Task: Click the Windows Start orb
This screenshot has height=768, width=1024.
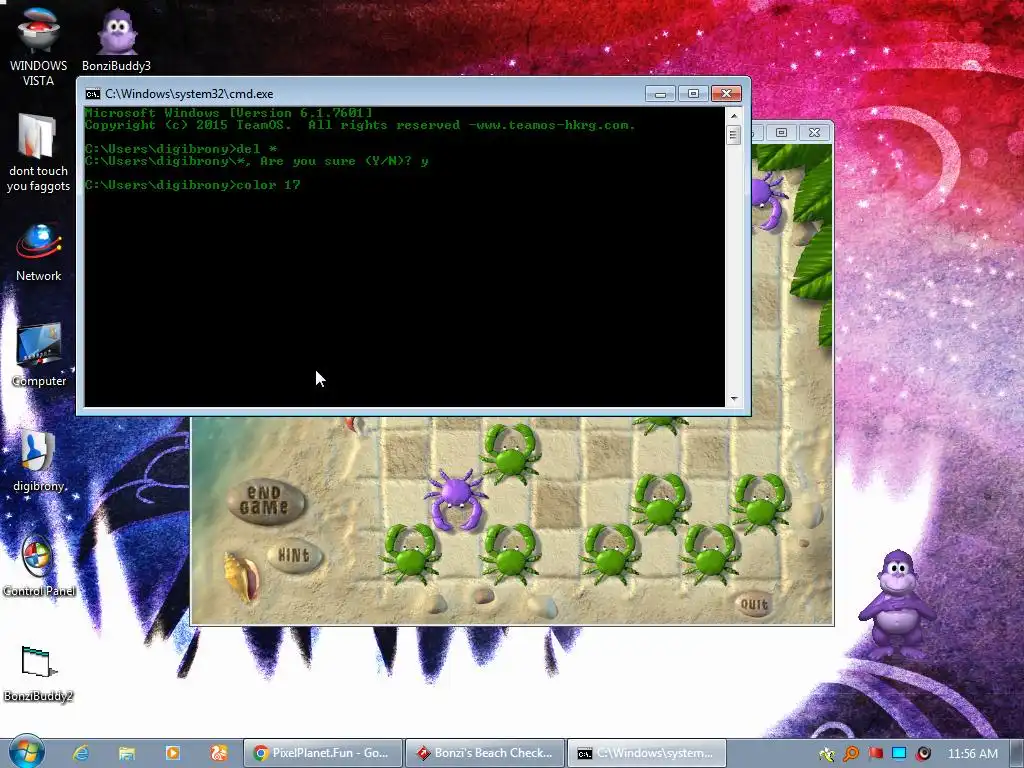Action: 26,752
